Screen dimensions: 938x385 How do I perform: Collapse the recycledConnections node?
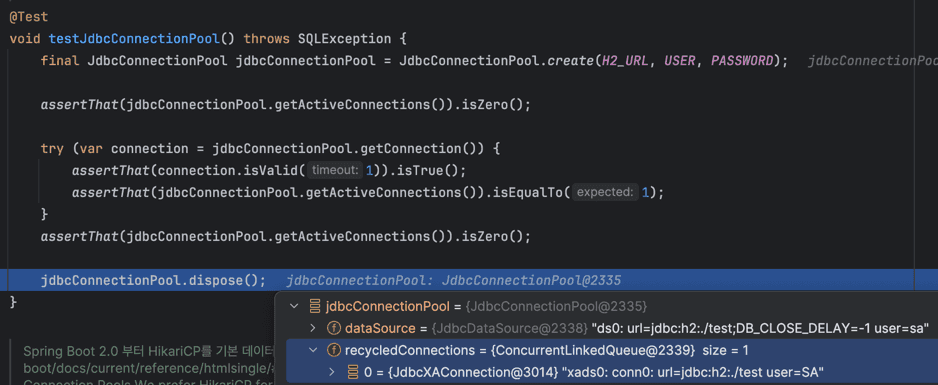click(x=313, y=350)
